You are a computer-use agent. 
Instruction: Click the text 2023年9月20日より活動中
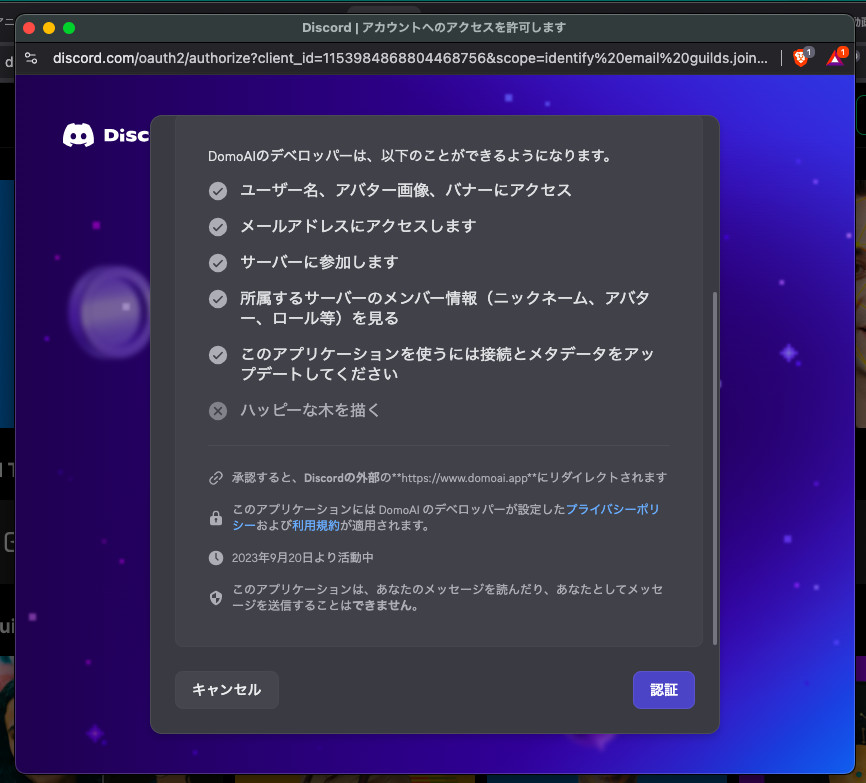point(303,558)
